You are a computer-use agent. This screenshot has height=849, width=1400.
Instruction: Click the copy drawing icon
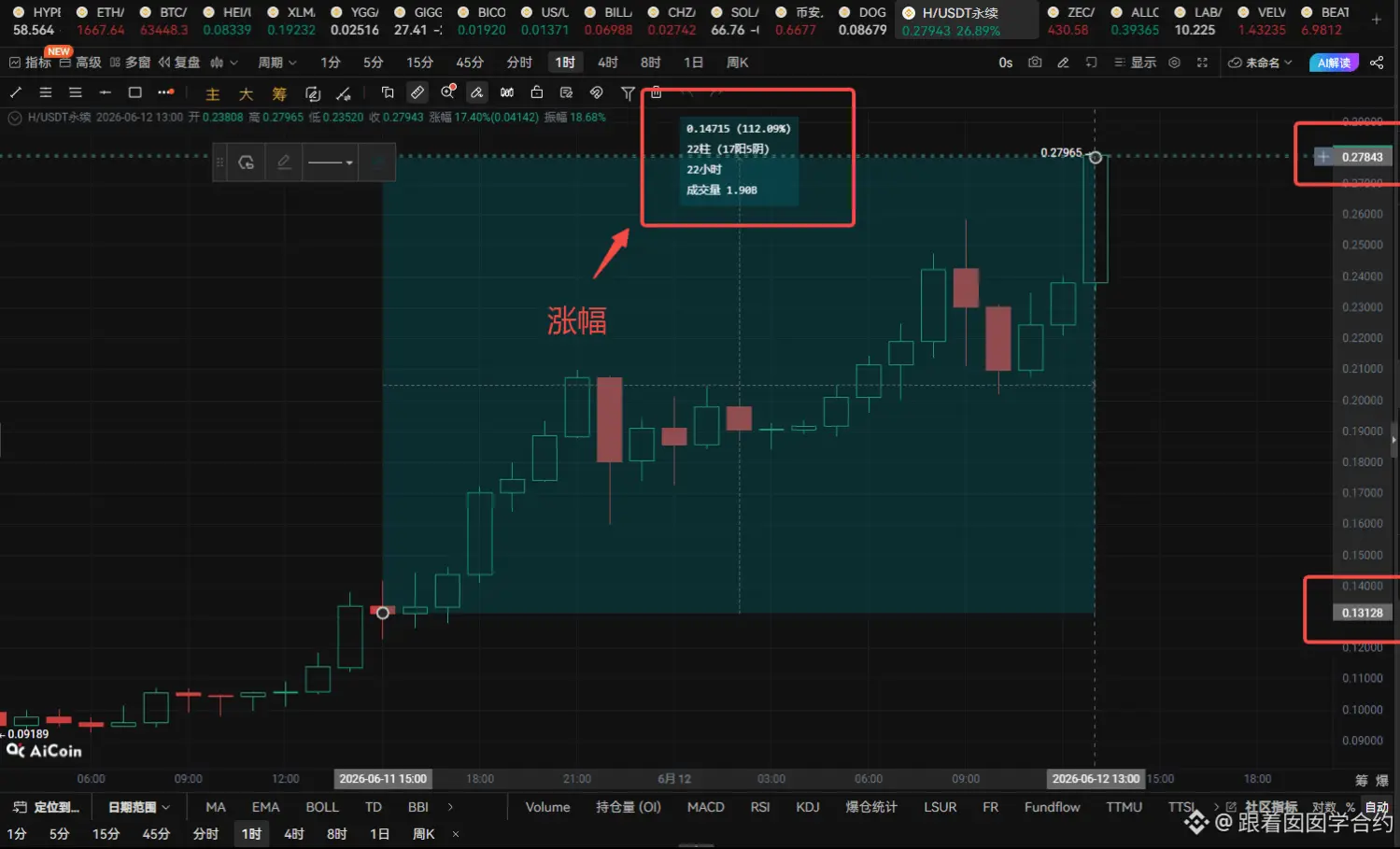[x=388, y=92]
